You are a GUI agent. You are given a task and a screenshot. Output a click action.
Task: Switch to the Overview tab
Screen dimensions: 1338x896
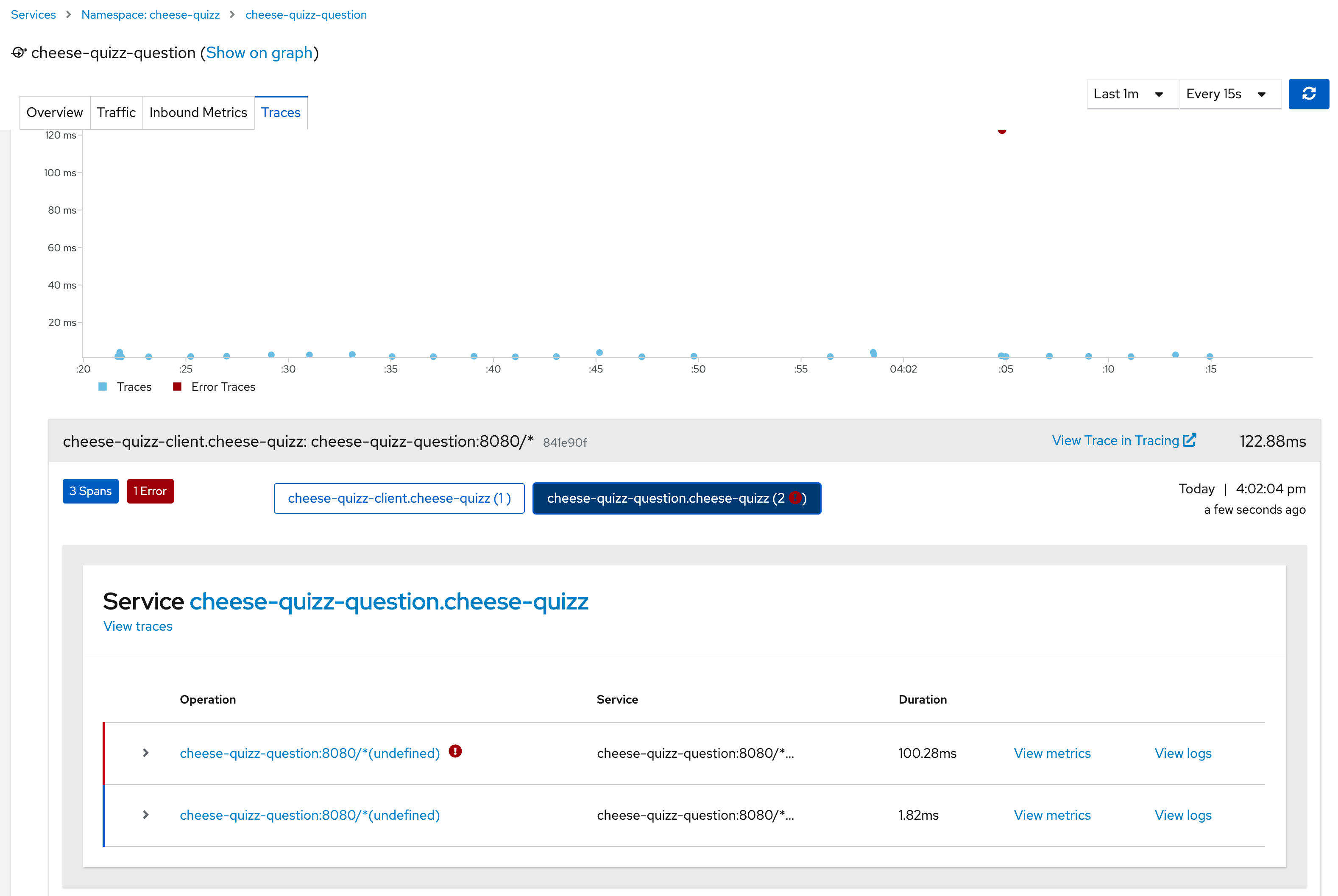tap(55, 113)
